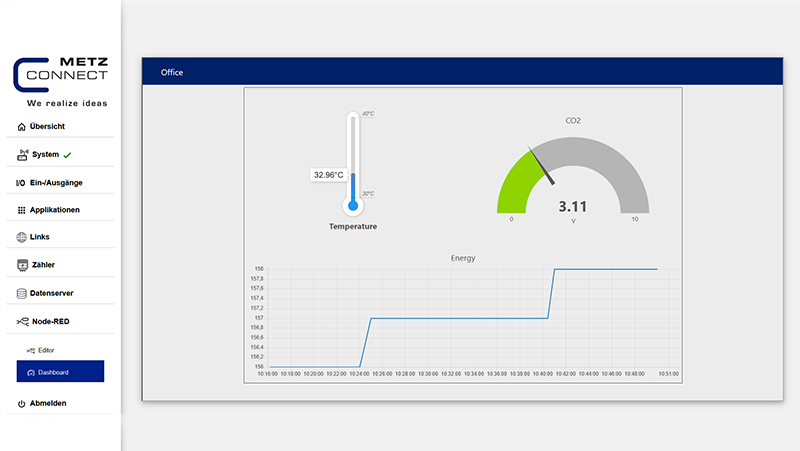Click the Office dashboard header title

(x=172, y=72)
